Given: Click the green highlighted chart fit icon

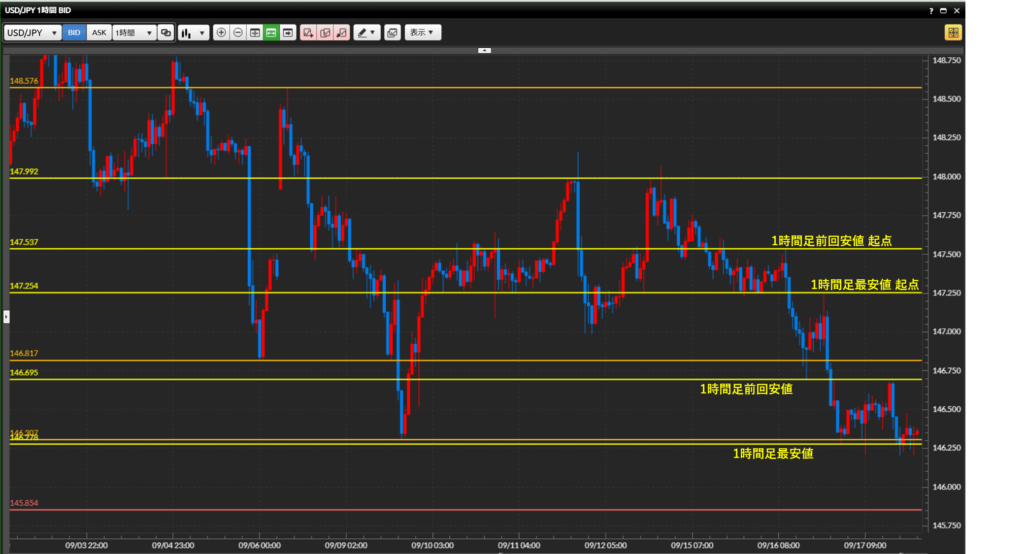Looking at the screenshot, I should point(271,32).
